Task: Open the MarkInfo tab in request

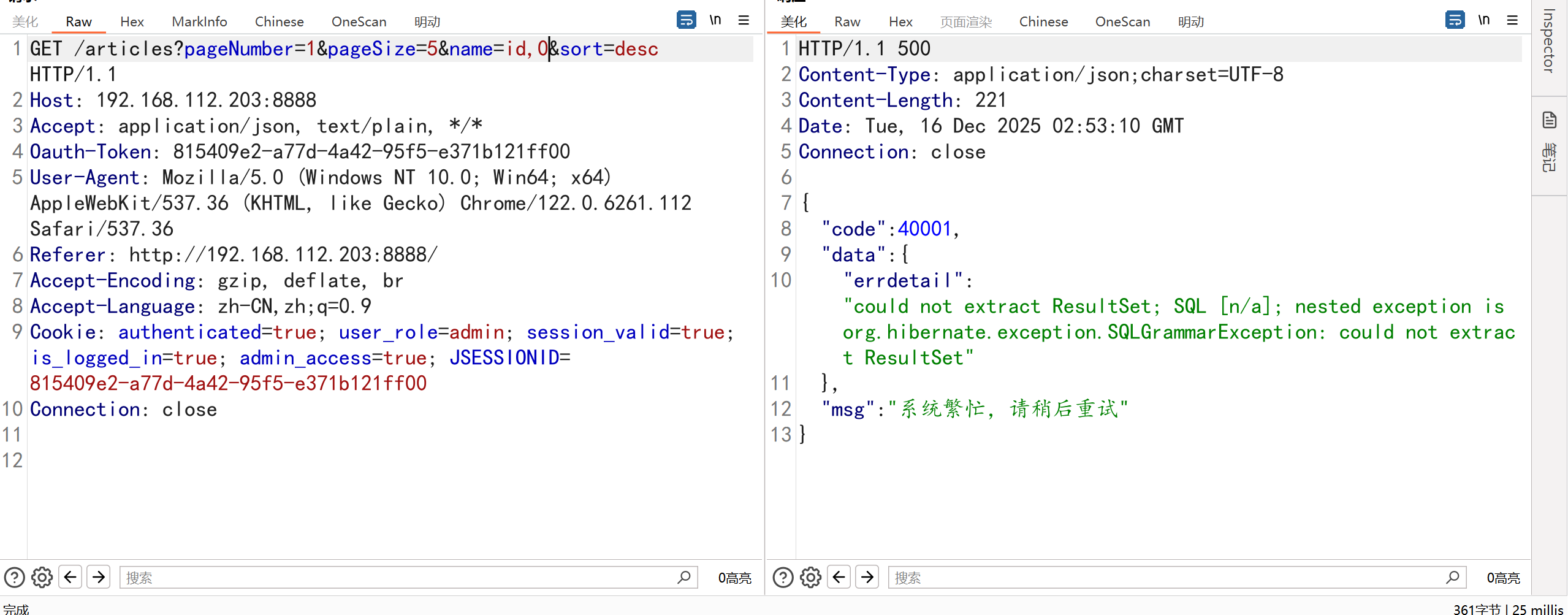Action: (199, 22)
